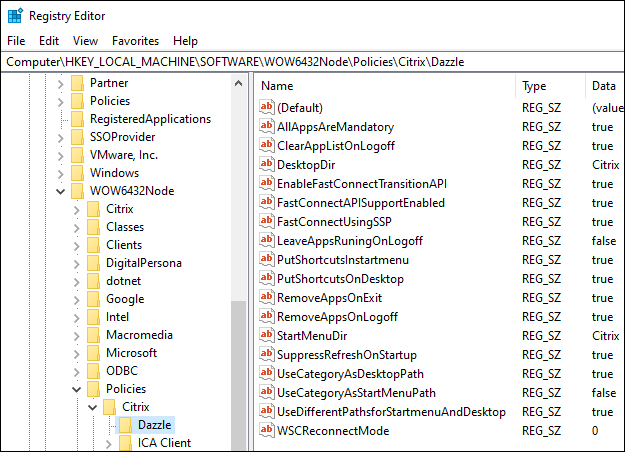This screenshot has width=625, height=452.
Task: Expand the ICA Client subkey
Action: tap(109, 443)
